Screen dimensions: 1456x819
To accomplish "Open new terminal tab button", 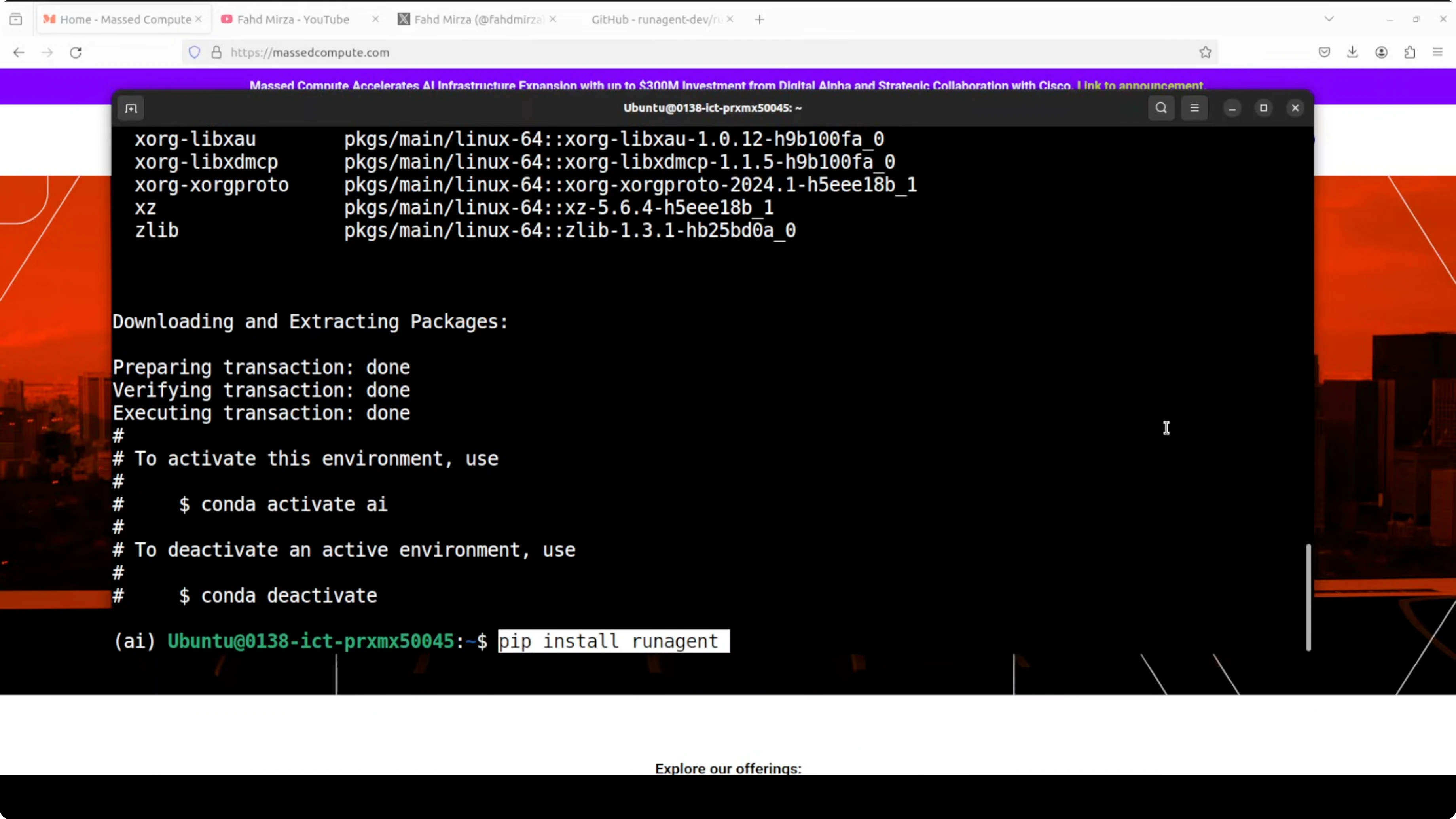I will click(131, 108).
